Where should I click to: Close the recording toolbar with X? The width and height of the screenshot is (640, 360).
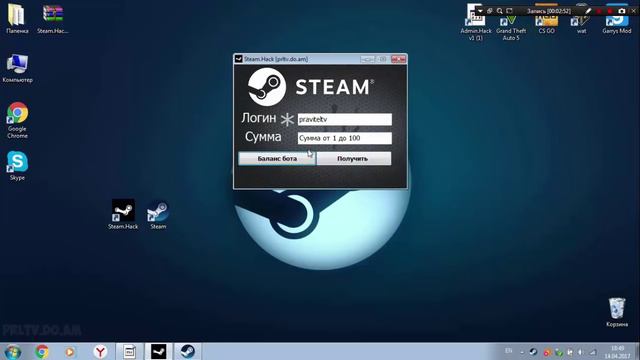point(633,11)
